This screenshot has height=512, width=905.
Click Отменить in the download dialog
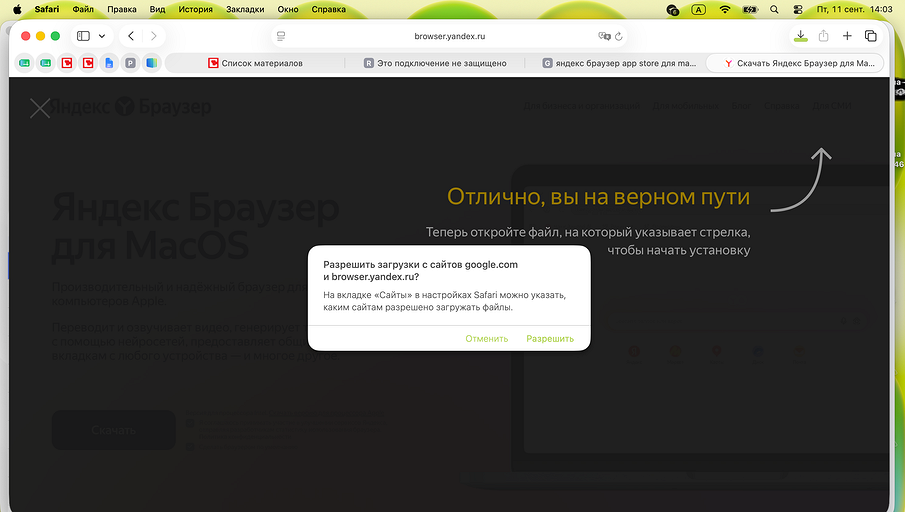(487, 339)
